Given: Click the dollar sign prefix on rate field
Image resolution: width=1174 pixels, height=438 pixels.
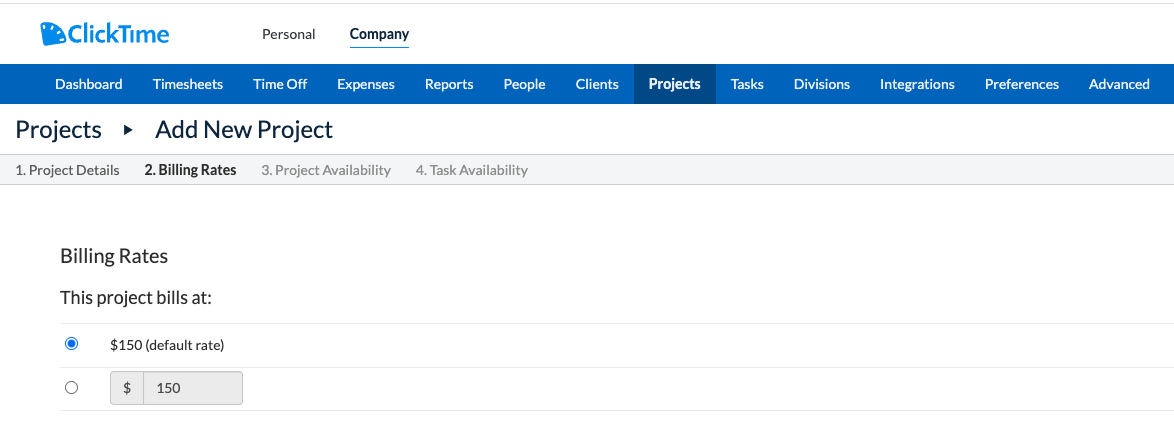Looking at the screenshot, I should click(x=127, y=388).
